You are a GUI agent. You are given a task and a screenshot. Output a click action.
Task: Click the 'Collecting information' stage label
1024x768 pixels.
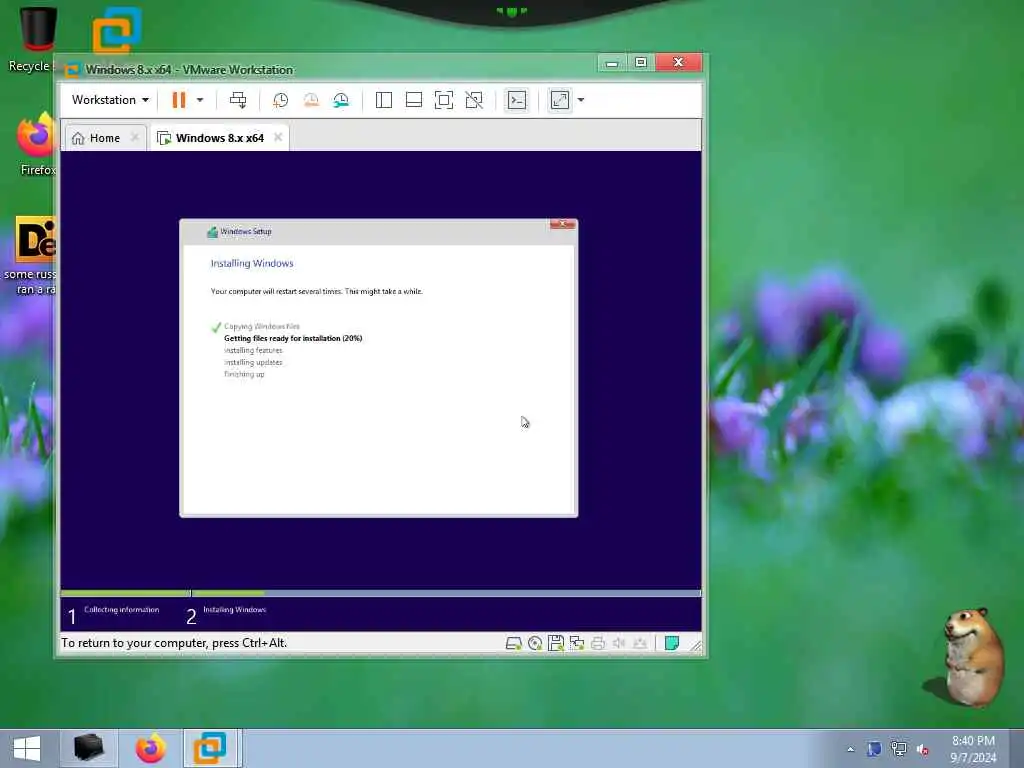[121, 610]
